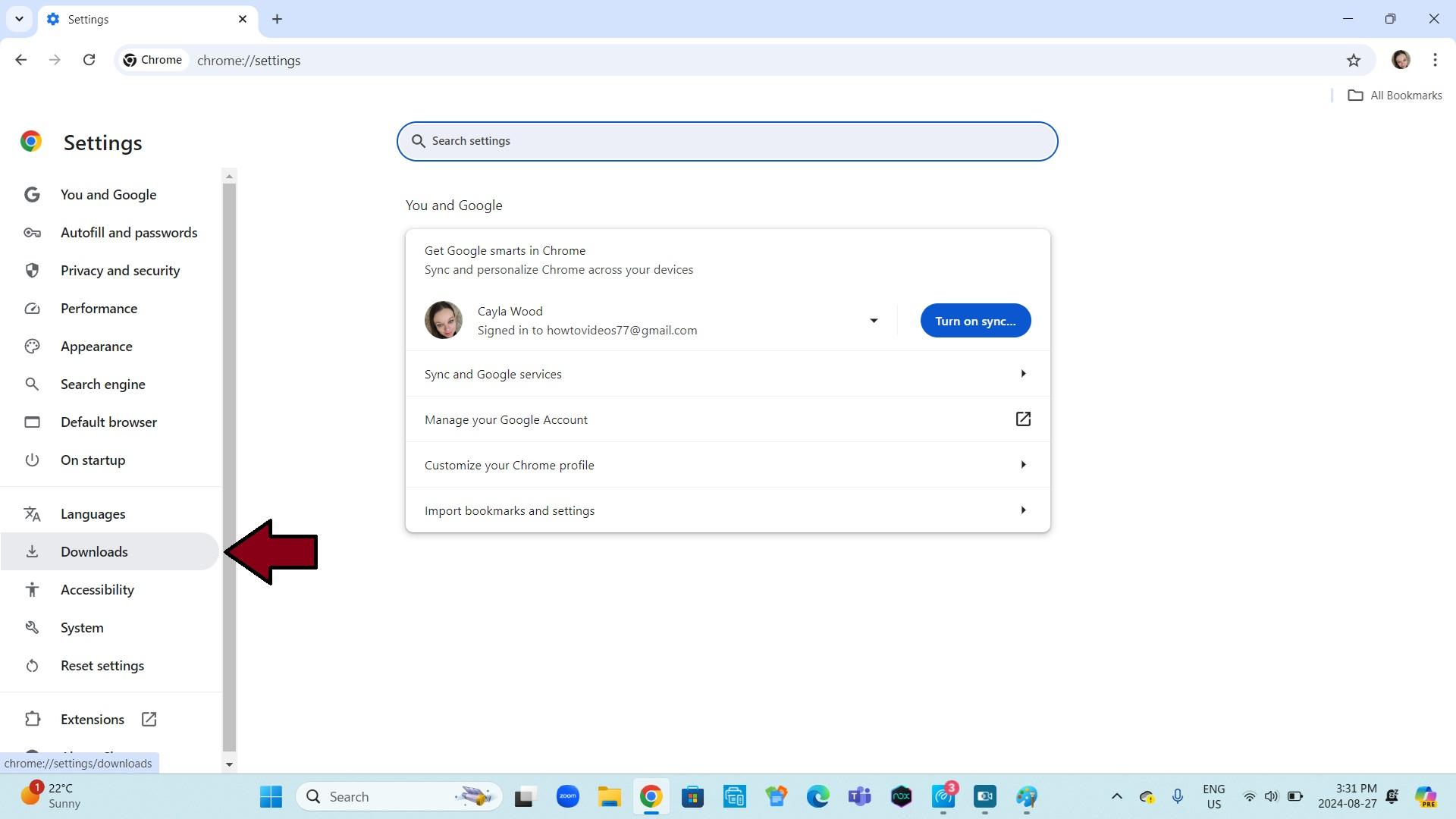Open System settings section
This screenshot has height=819, width=1456.
click(x=110, y=628)
